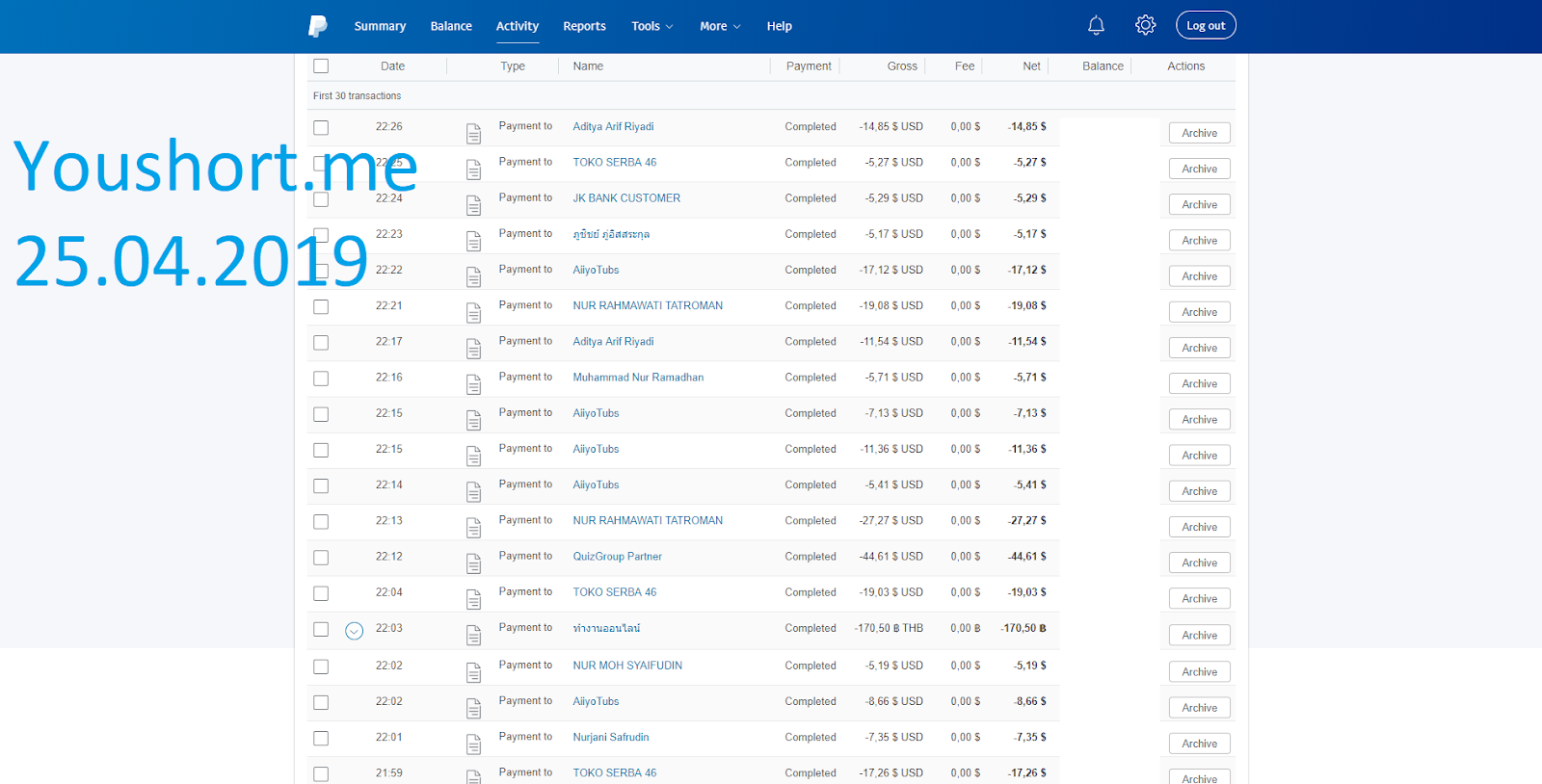Click the -170,50 ฿ THB gross amount

889,629
